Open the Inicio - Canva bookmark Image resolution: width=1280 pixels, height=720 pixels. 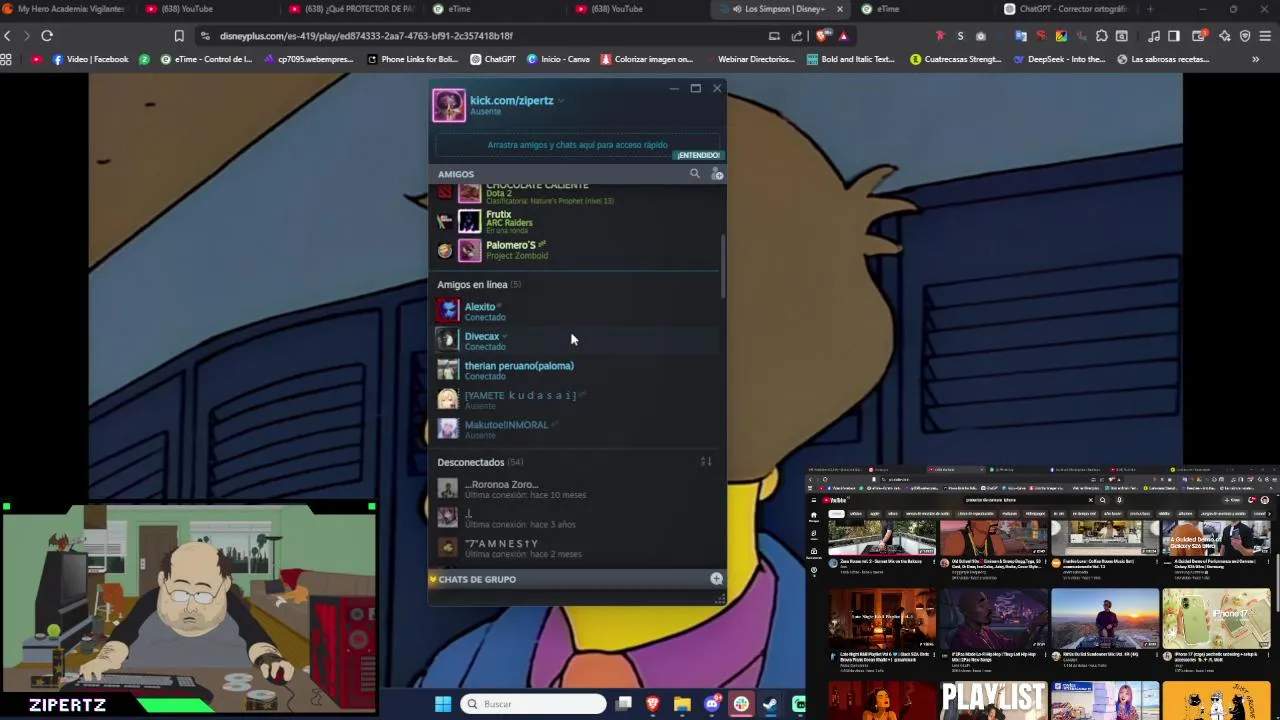(x=558, y=59)
